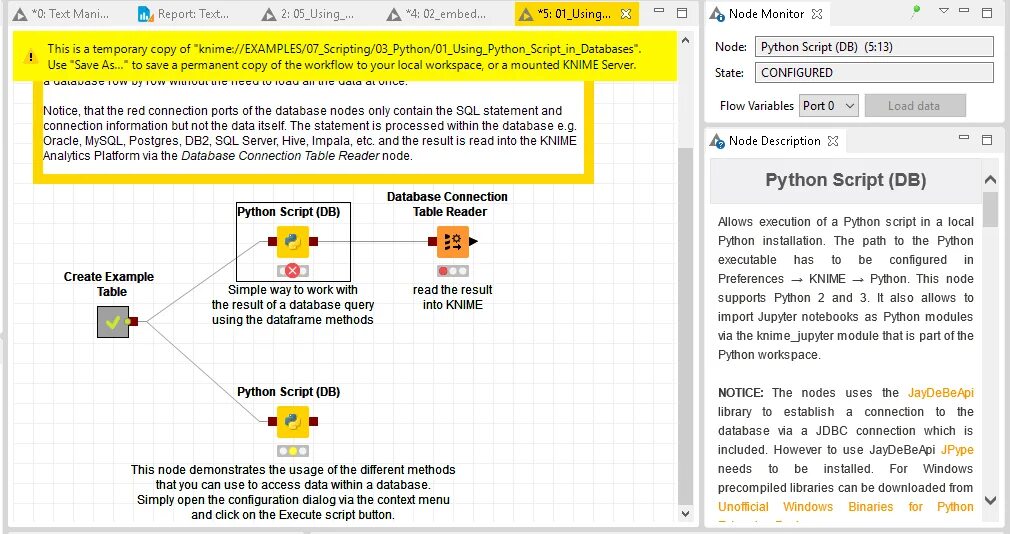
Task: Click the Node Description scroll down arrow
Action: (x=990, y=501)
